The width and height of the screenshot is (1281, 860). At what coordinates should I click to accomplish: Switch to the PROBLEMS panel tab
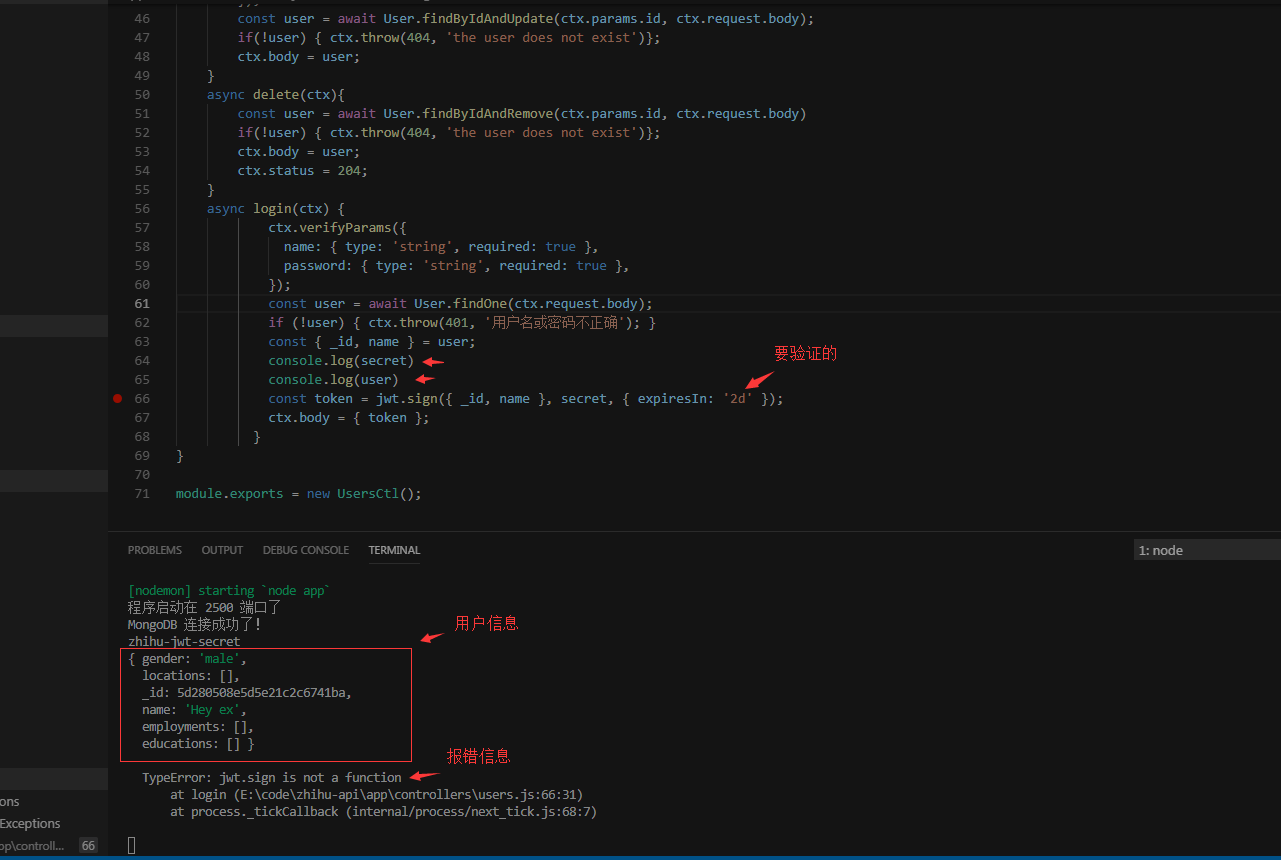click(155, 550)
